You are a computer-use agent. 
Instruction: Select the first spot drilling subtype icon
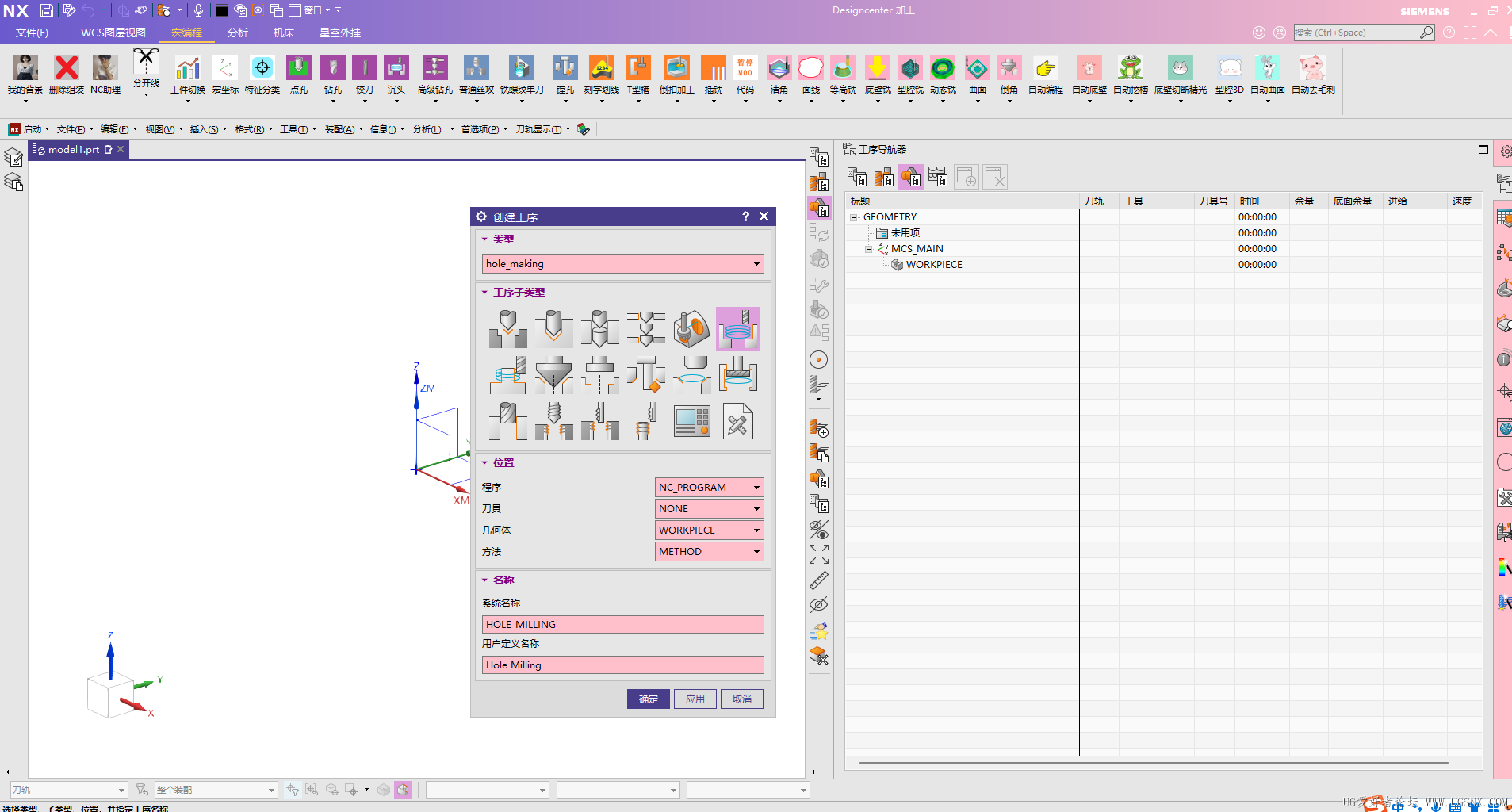pos(508,329)
